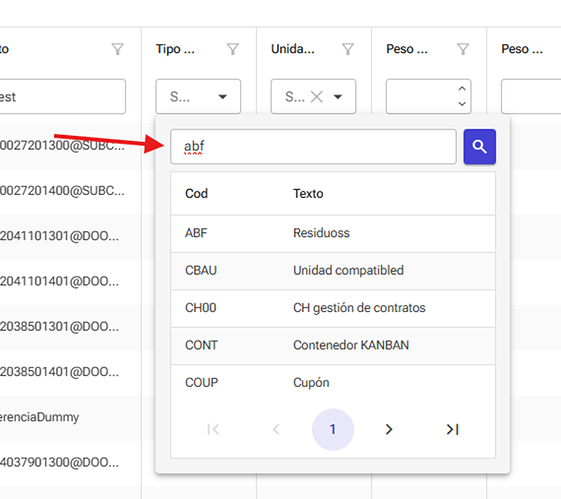Click the search field containing abf
This screenshot has height=499, width=561.
pyautogui.click(x=313, y=147)
